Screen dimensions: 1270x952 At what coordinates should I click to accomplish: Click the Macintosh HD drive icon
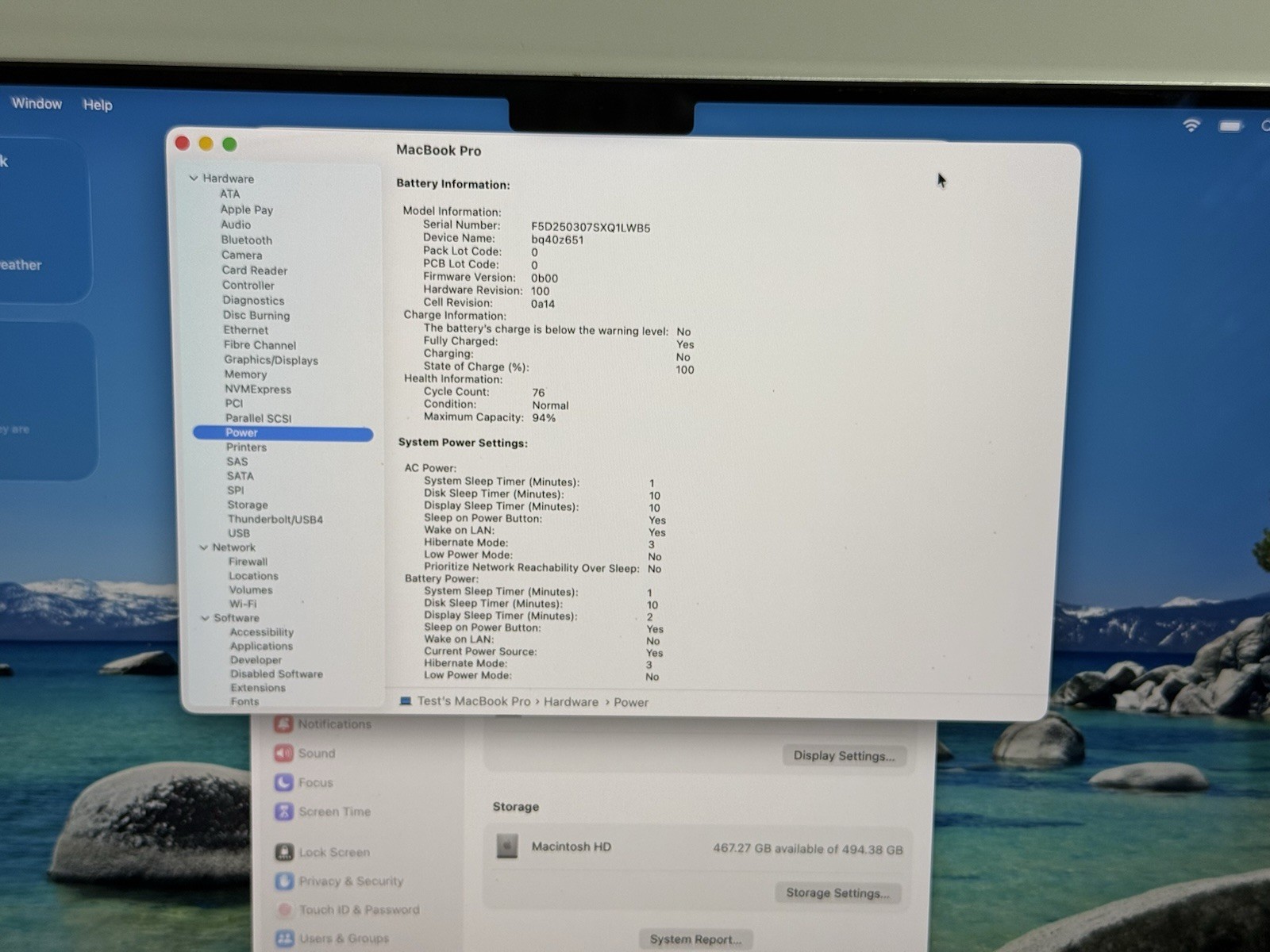tap(507, 846)
